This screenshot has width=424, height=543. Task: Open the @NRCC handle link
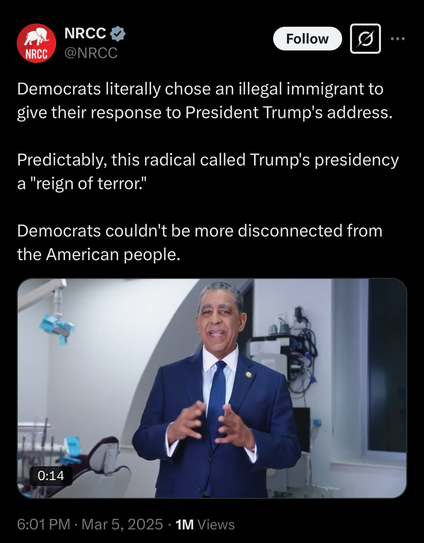coord(91,53)
